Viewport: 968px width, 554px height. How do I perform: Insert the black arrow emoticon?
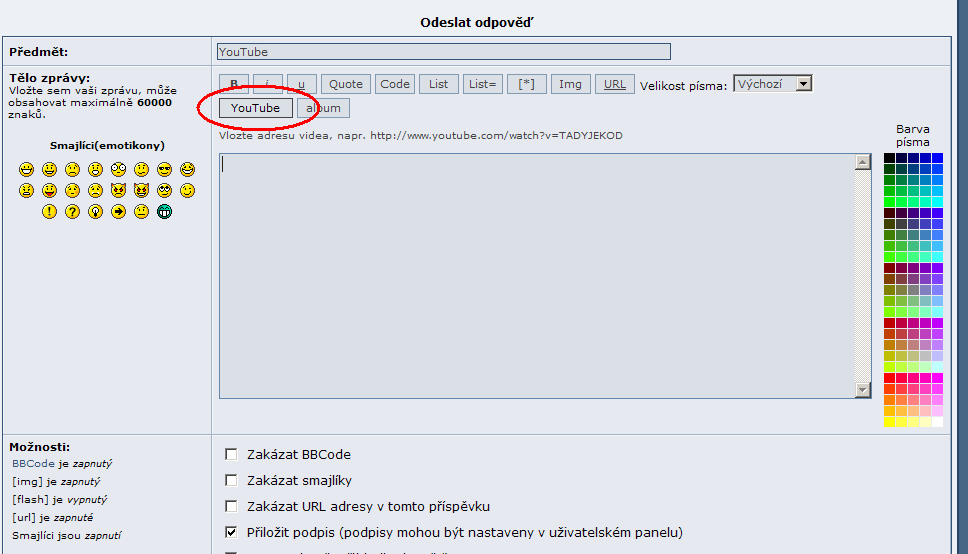[x=118, y=211]
